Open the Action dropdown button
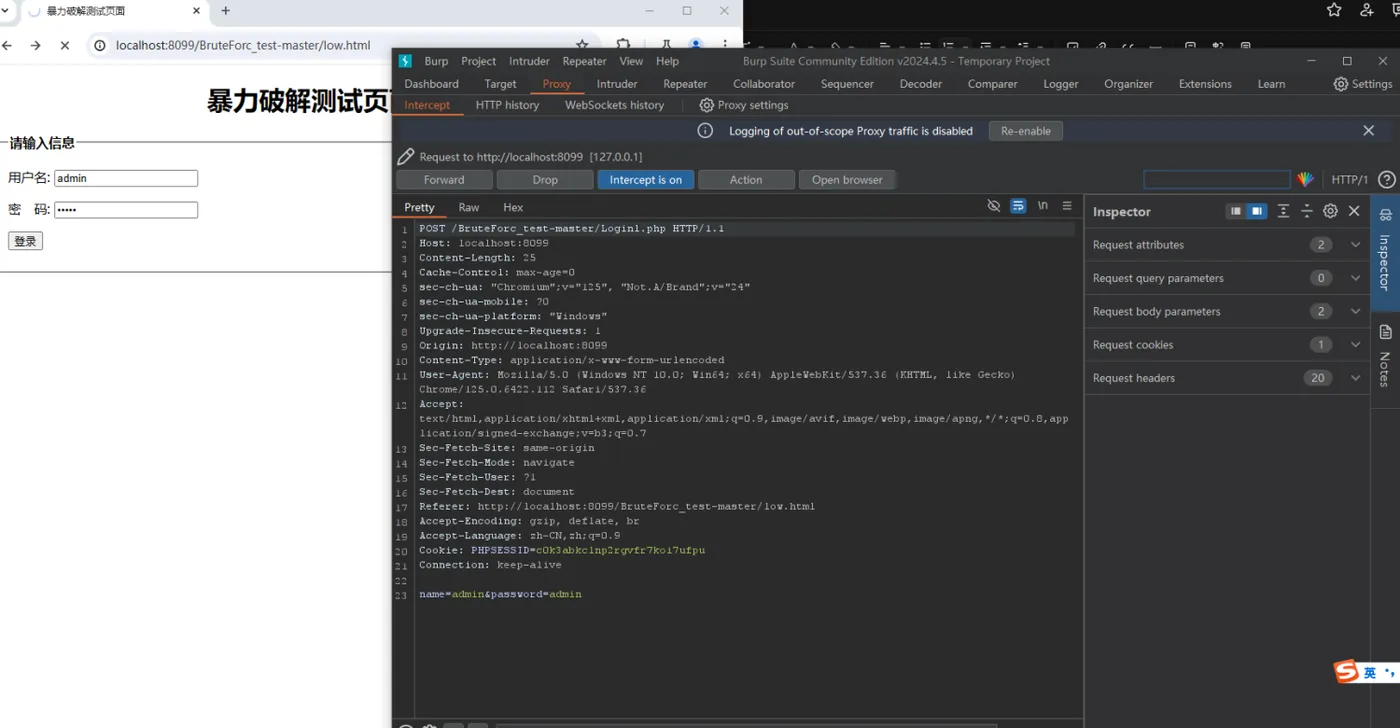Image resolution: width=1400 pixels, height=728 pixels. pyautogui.click(x=746, y=180)
